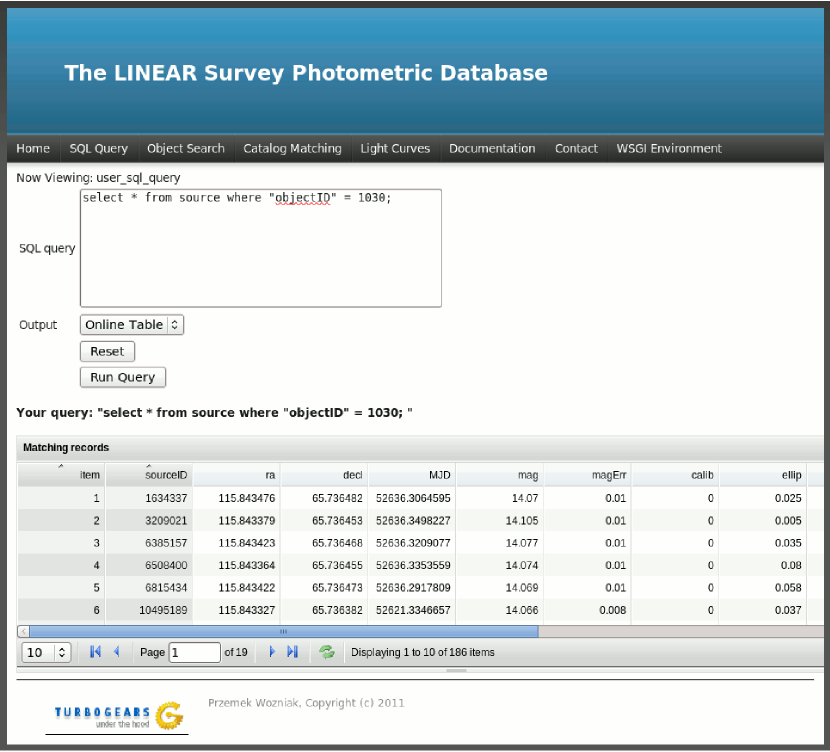The image size is (830, 752).
Task: Go to the first page of results
Action: coord(96,652)
